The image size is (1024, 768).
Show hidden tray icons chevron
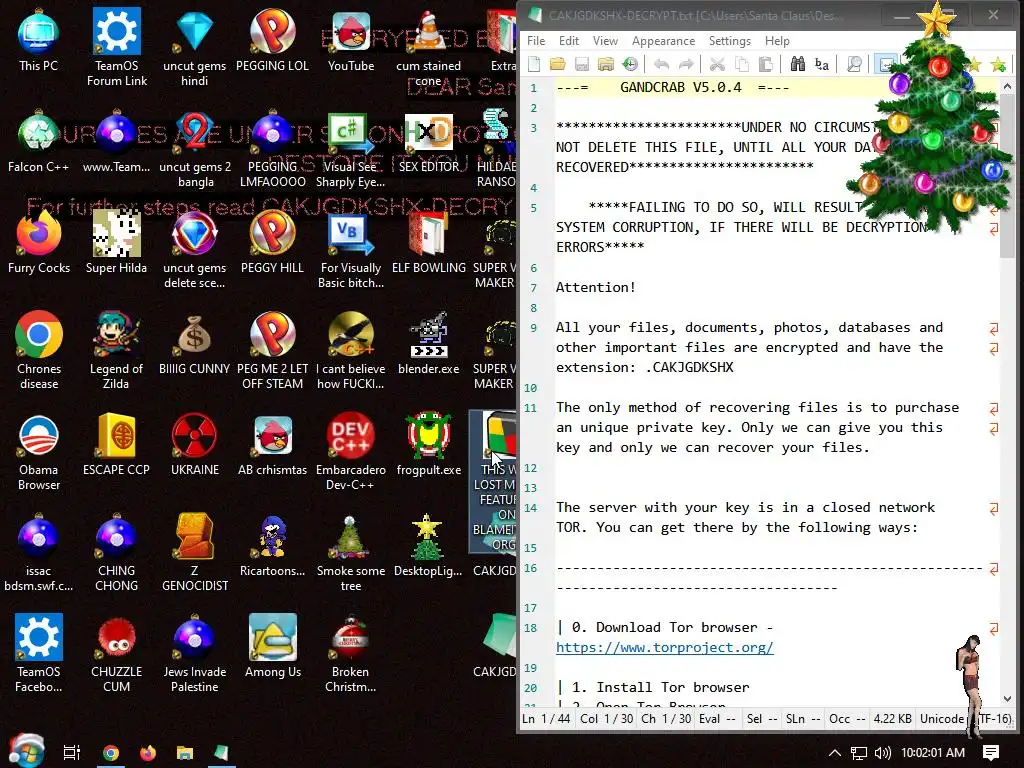[834, 753]
